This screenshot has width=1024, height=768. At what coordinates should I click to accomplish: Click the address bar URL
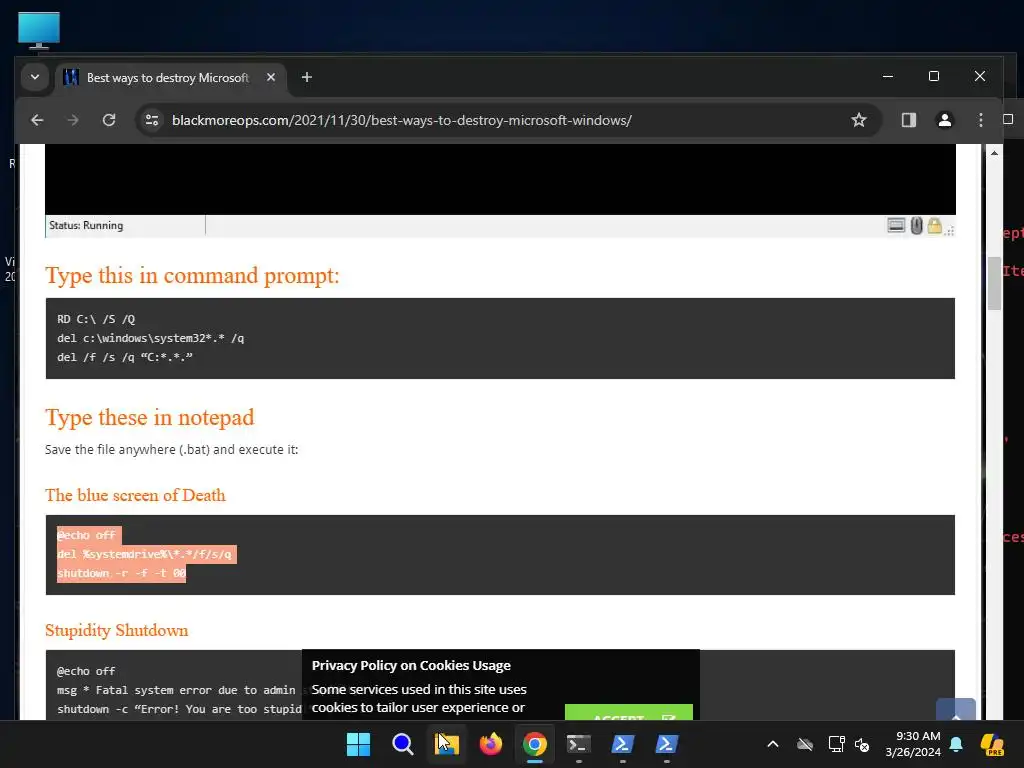click(x=402, y=120)
